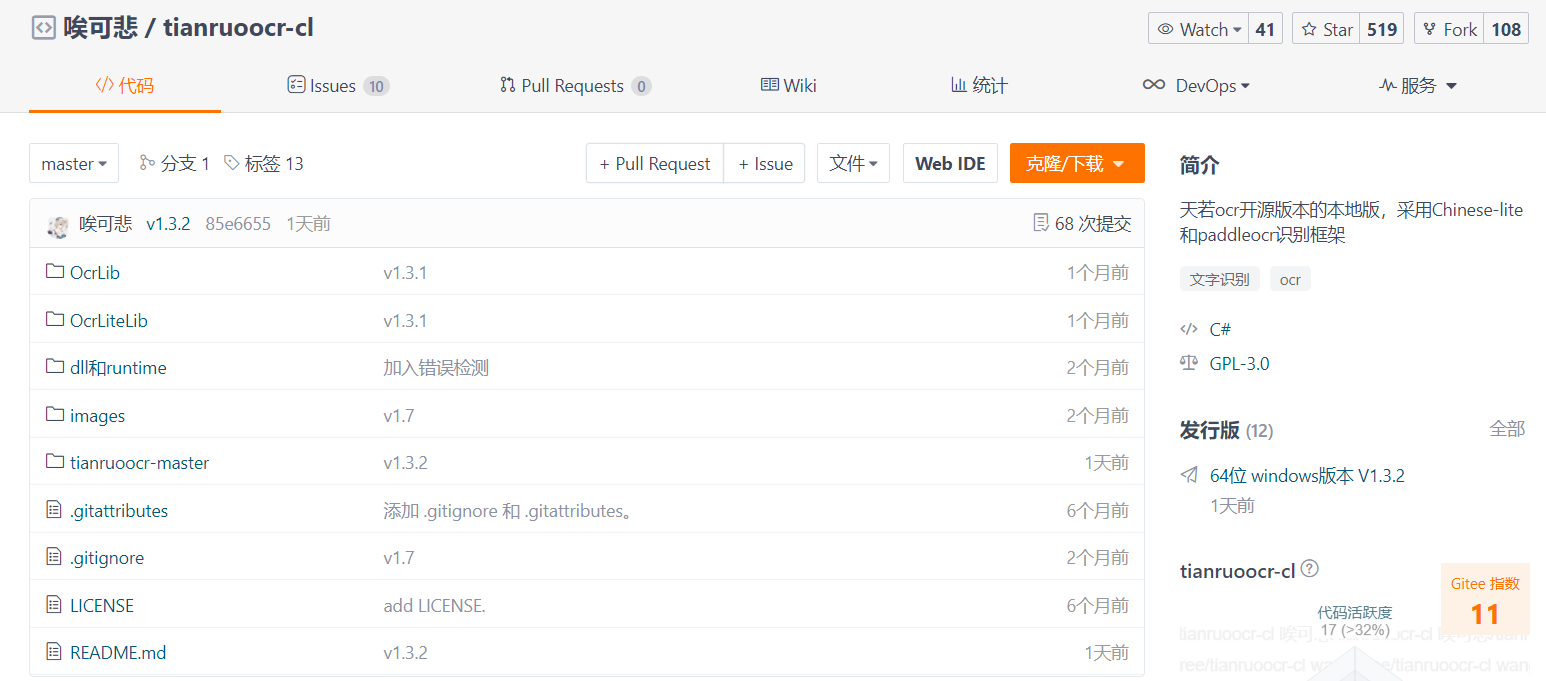Click the LICENSE file icon
Screen dimensions: 1546x681
point(54,605)
